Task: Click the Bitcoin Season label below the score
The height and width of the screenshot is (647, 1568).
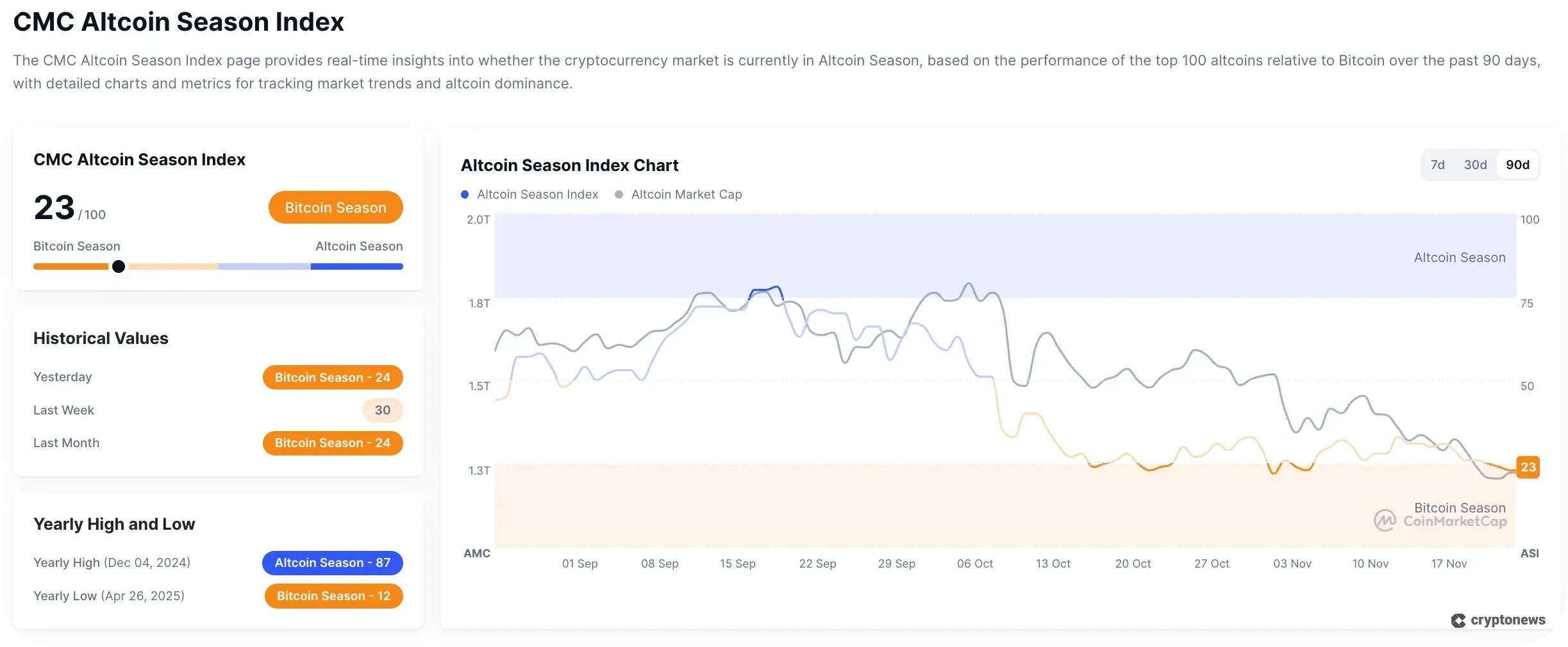Action: [76, 246]
